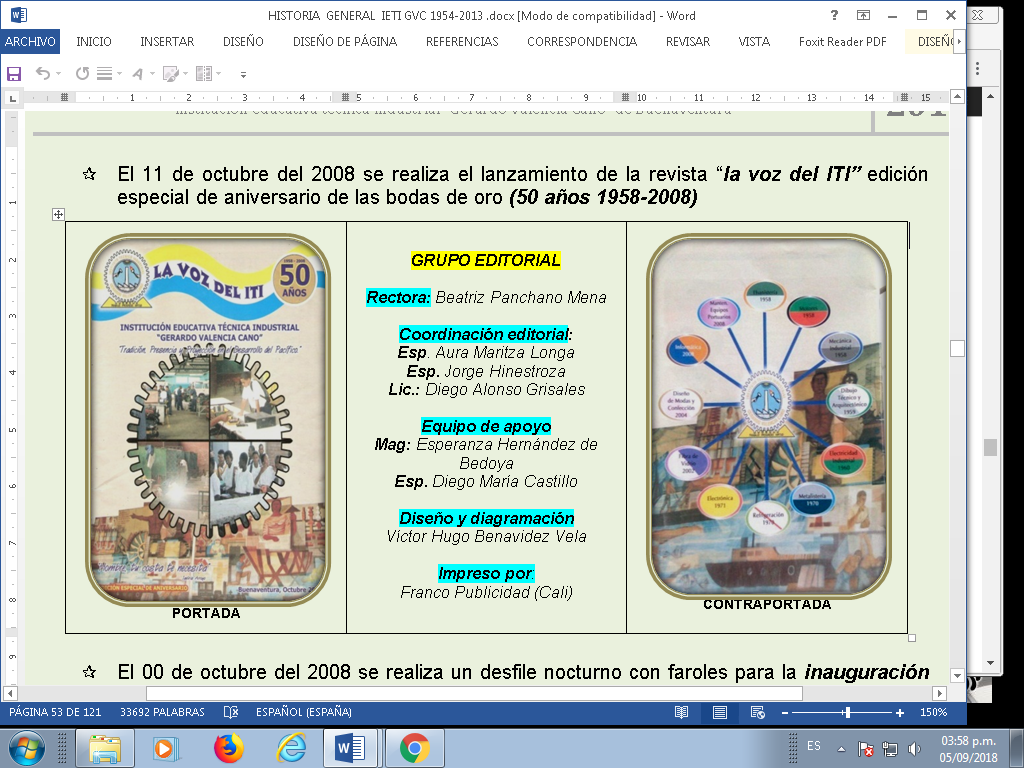This screenshot has width=1024, height=768.
Task: Click the tab stop selector on the ruler
Action: pyautogui.click(x=12, y=99)
